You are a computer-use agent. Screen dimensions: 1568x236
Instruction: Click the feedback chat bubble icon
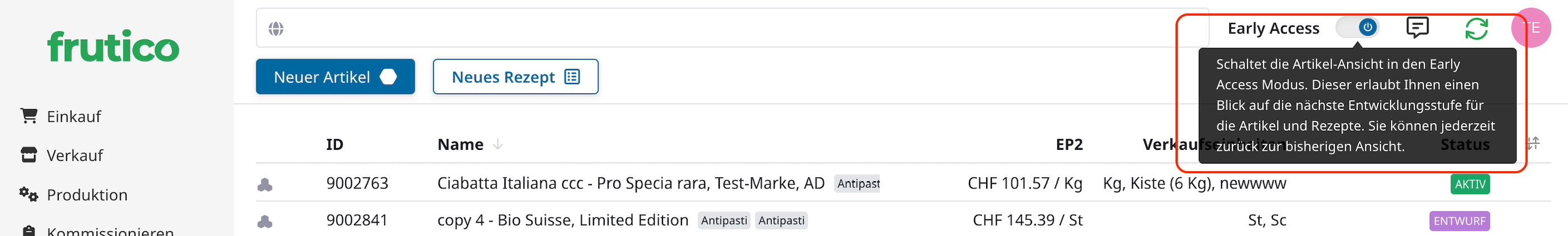coord(1417,27)
